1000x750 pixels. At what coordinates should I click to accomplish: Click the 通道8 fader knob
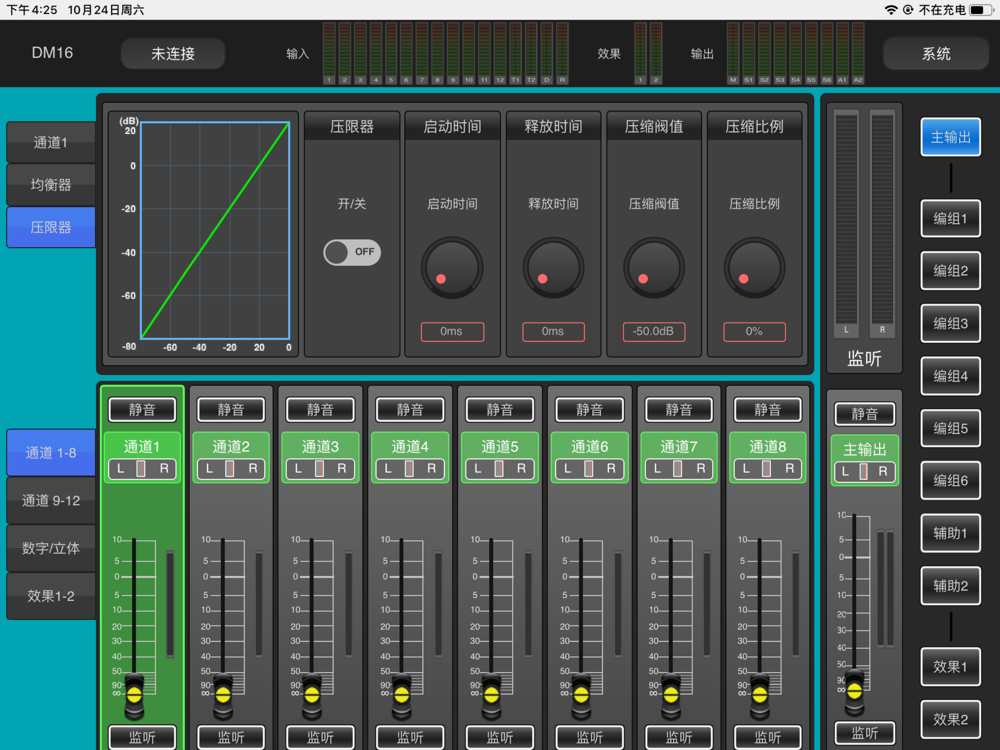tap(760, 695)
